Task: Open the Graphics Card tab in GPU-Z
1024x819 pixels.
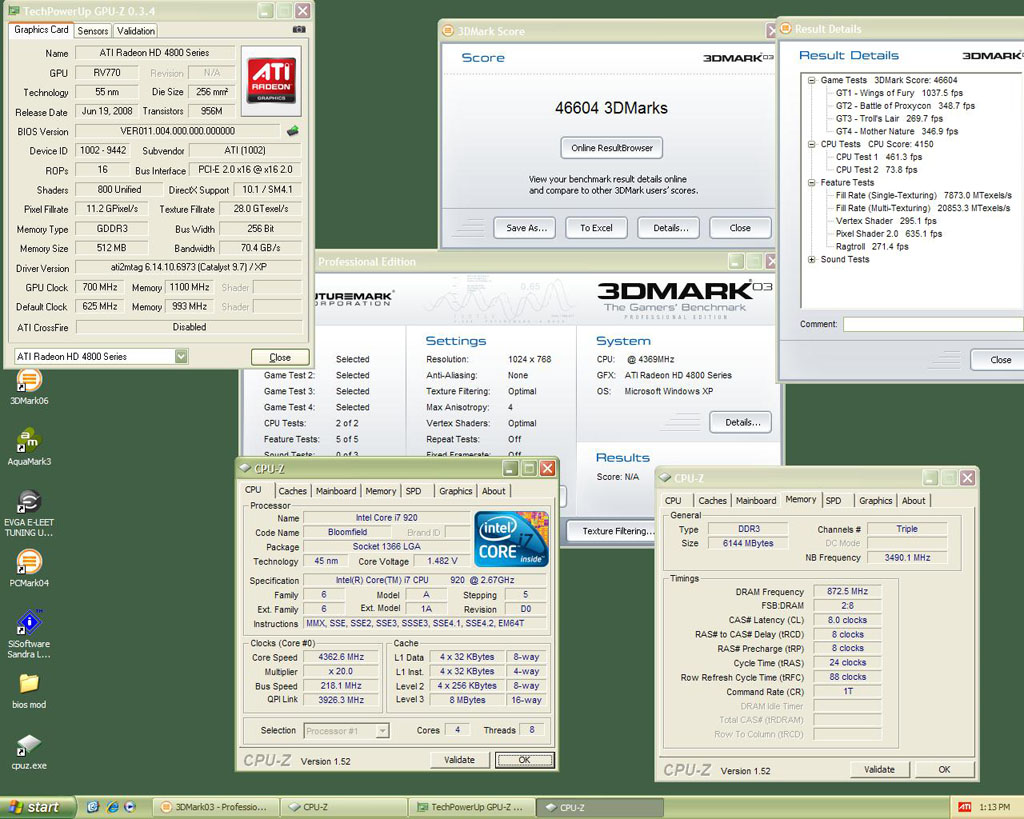Action: pos(41,29)
